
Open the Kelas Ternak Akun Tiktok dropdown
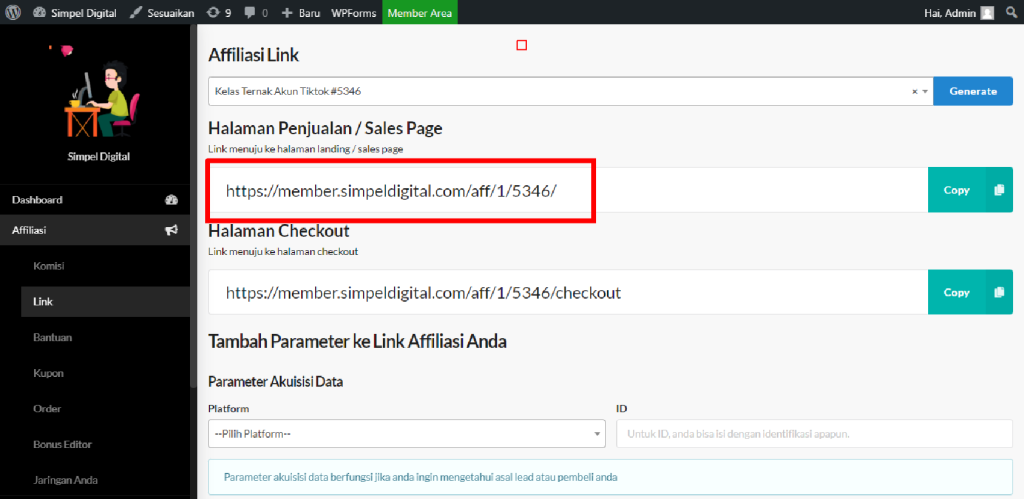(570, 91)
